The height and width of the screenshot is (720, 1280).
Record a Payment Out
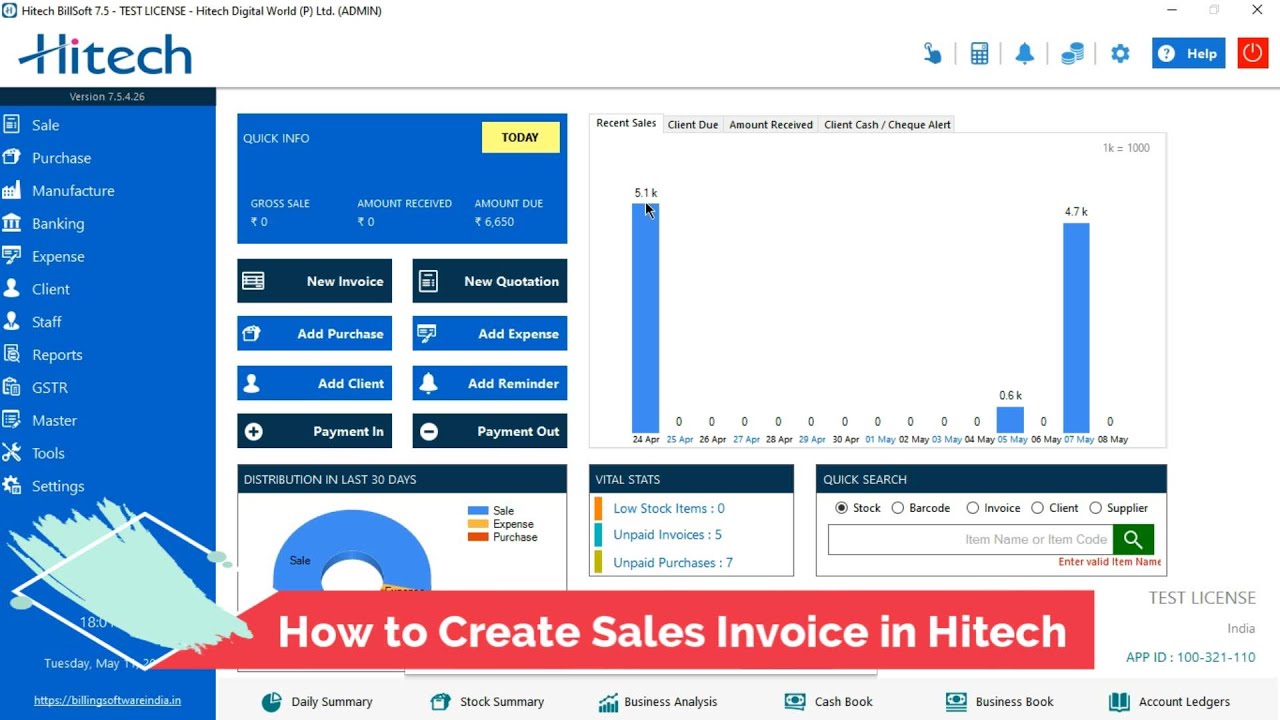[490, 431]
